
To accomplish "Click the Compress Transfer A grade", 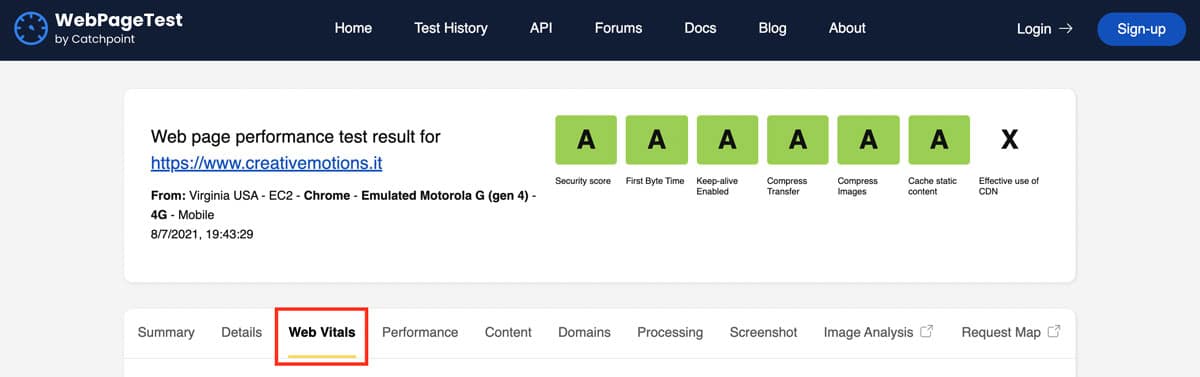I will coord(798,140).
